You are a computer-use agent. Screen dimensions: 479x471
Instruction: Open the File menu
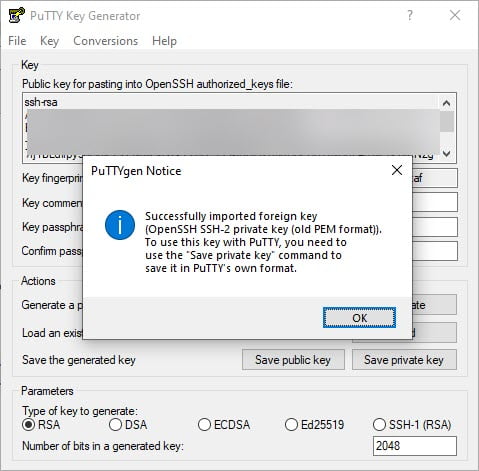pyautogui.click(x=17, y=41)
